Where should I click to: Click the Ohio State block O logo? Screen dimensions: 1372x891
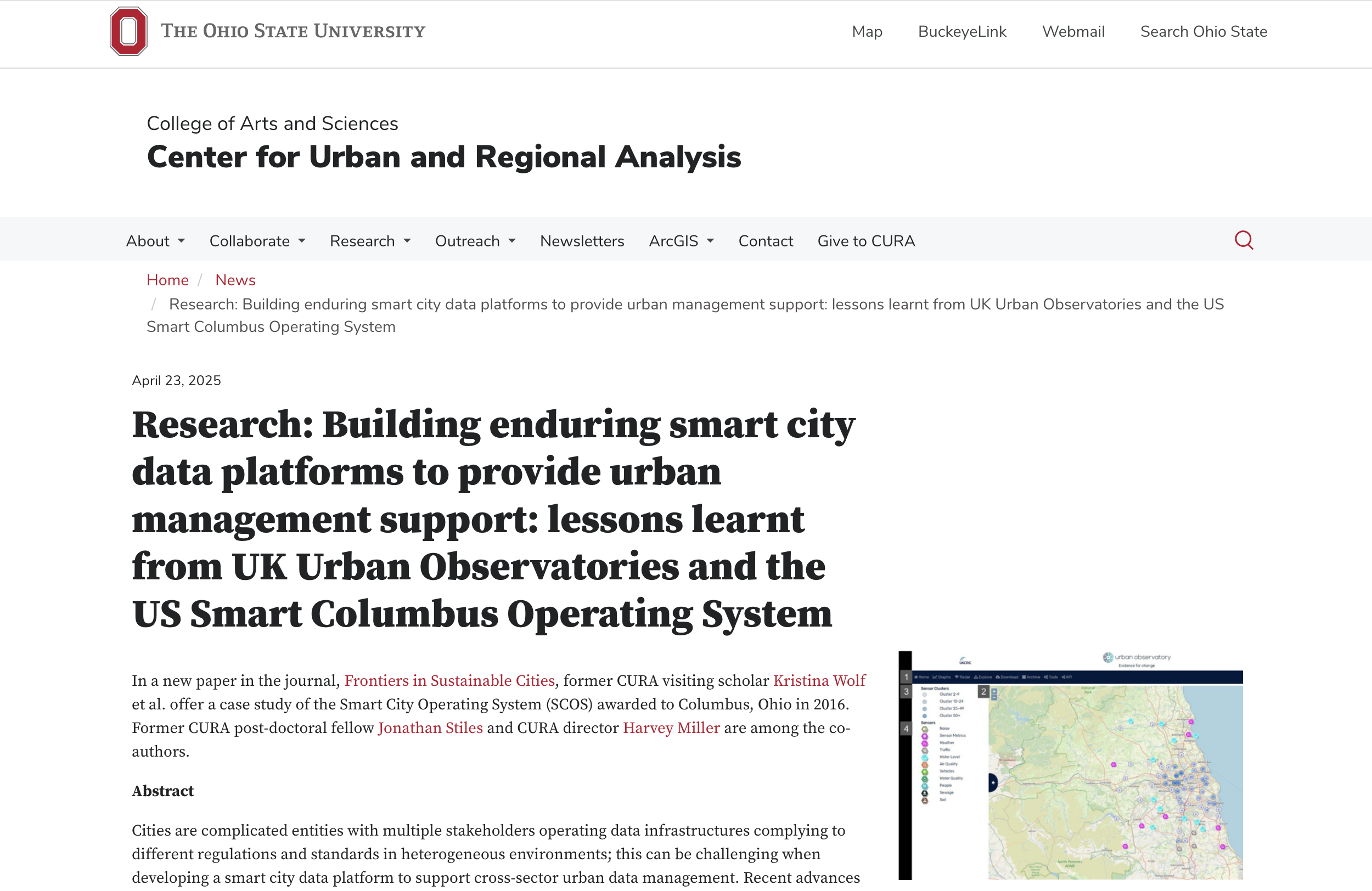click(128, 31)
